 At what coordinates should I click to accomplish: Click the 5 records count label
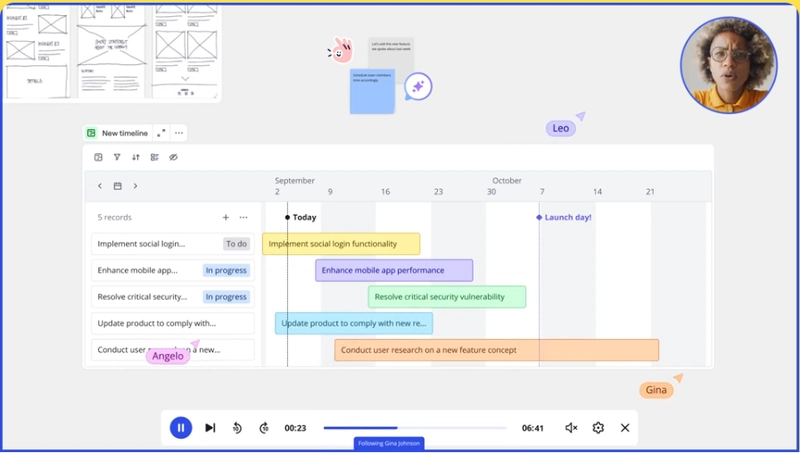114,217
